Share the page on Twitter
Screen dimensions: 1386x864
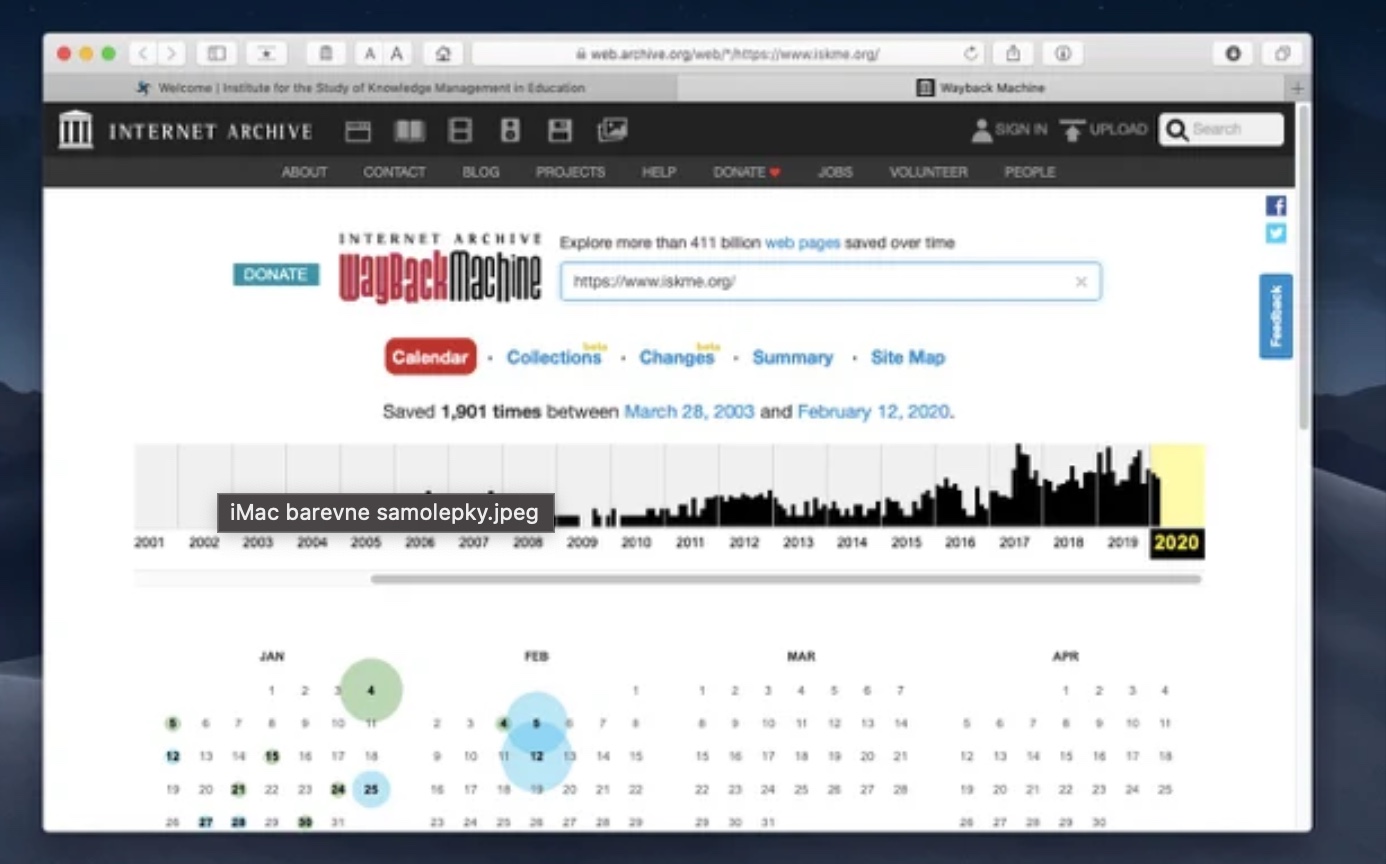pyautogui.click(x=1276, y=233)
